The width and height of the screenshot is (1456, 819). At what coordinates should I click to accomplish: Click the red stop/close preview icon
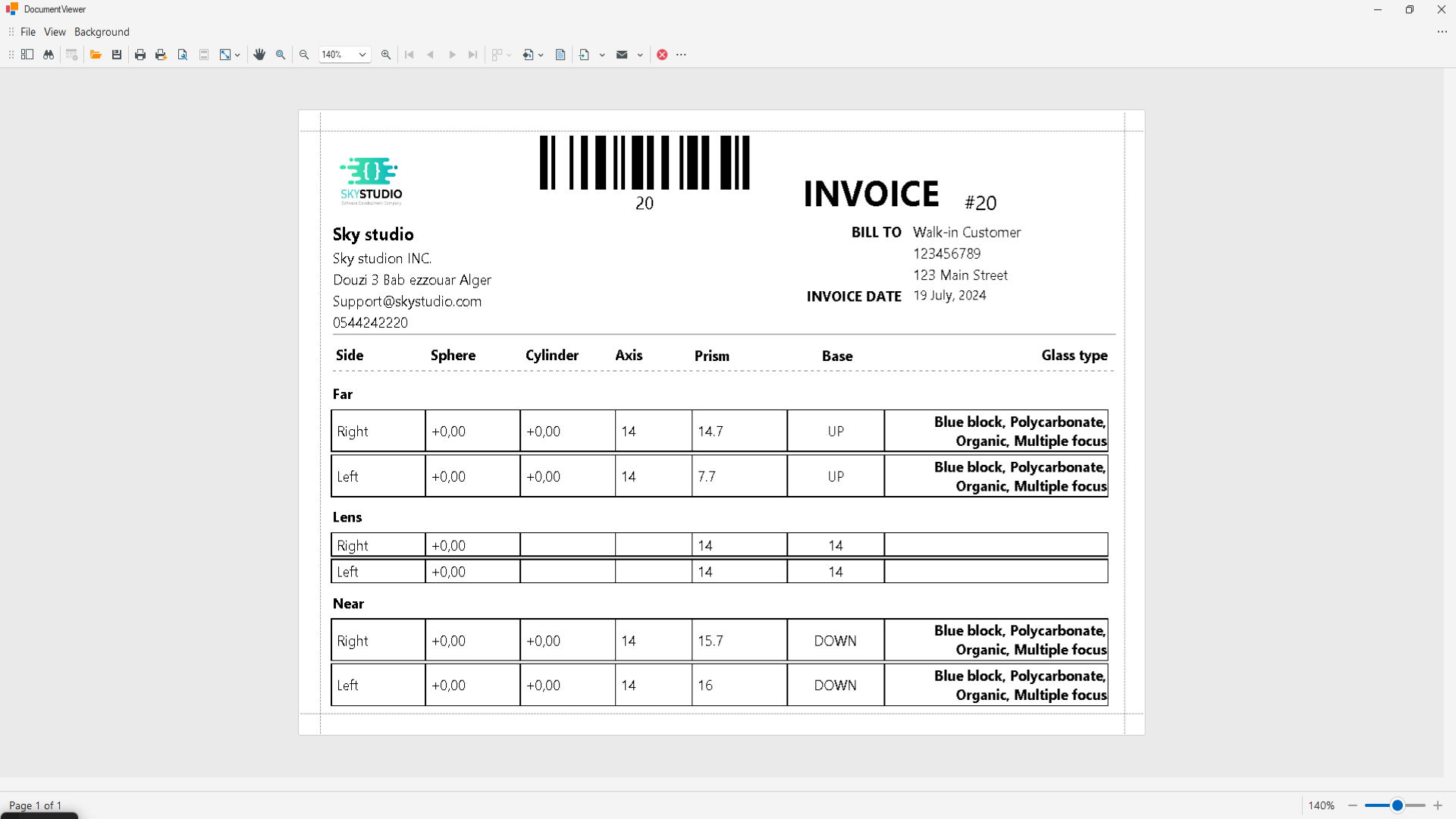662,55
